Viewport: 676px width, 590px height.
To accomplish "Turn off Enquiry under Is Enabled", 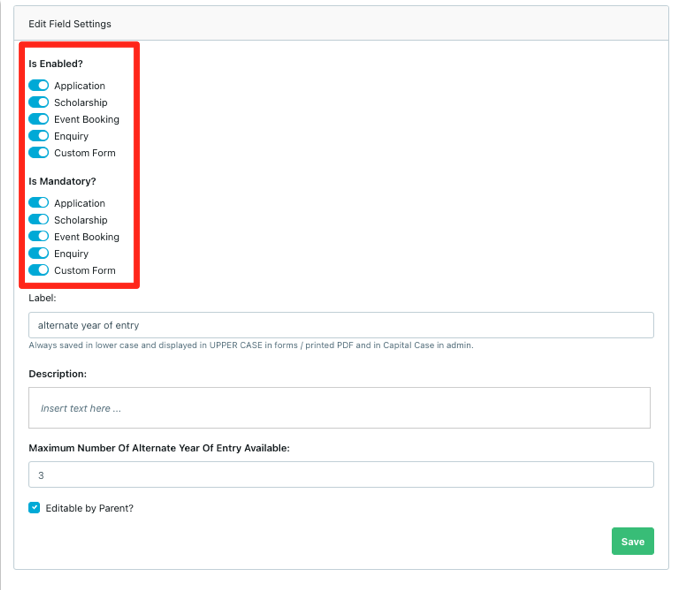I will coord(38,136).
